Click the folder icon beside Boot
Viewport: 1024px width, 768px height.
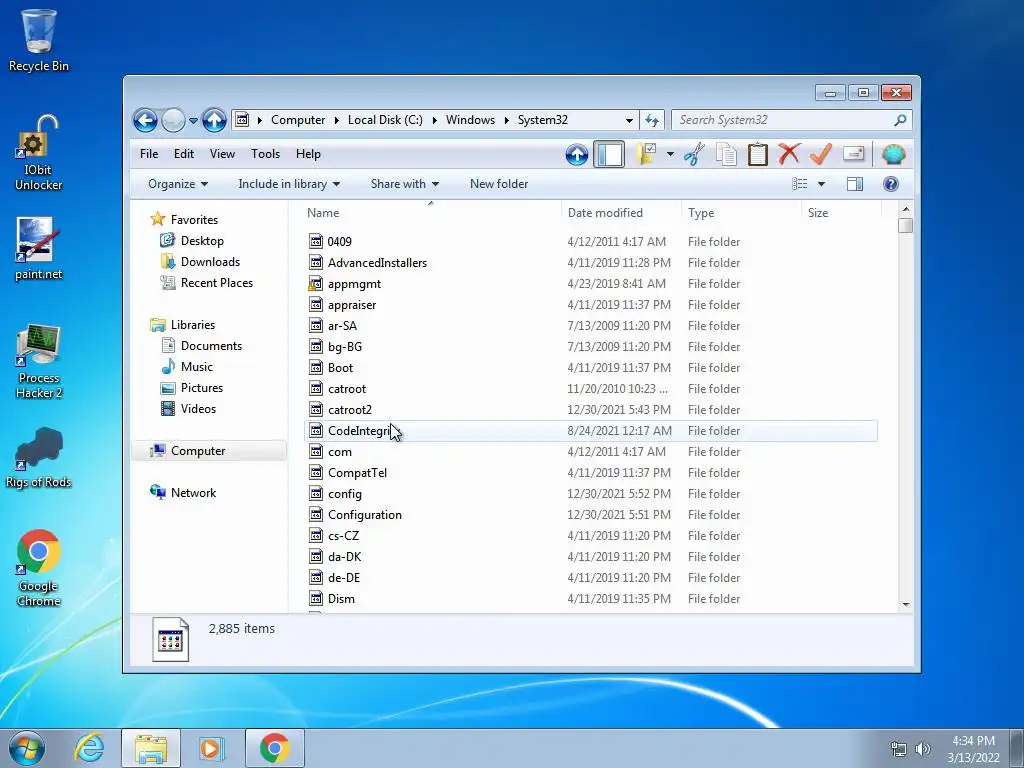click(316, 367)
